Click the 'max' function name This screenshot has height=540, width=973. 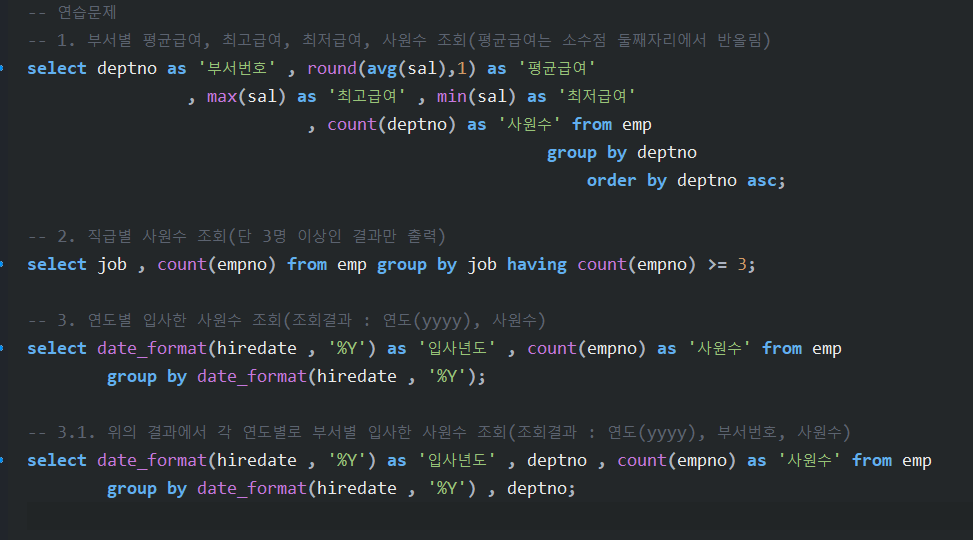222,96
